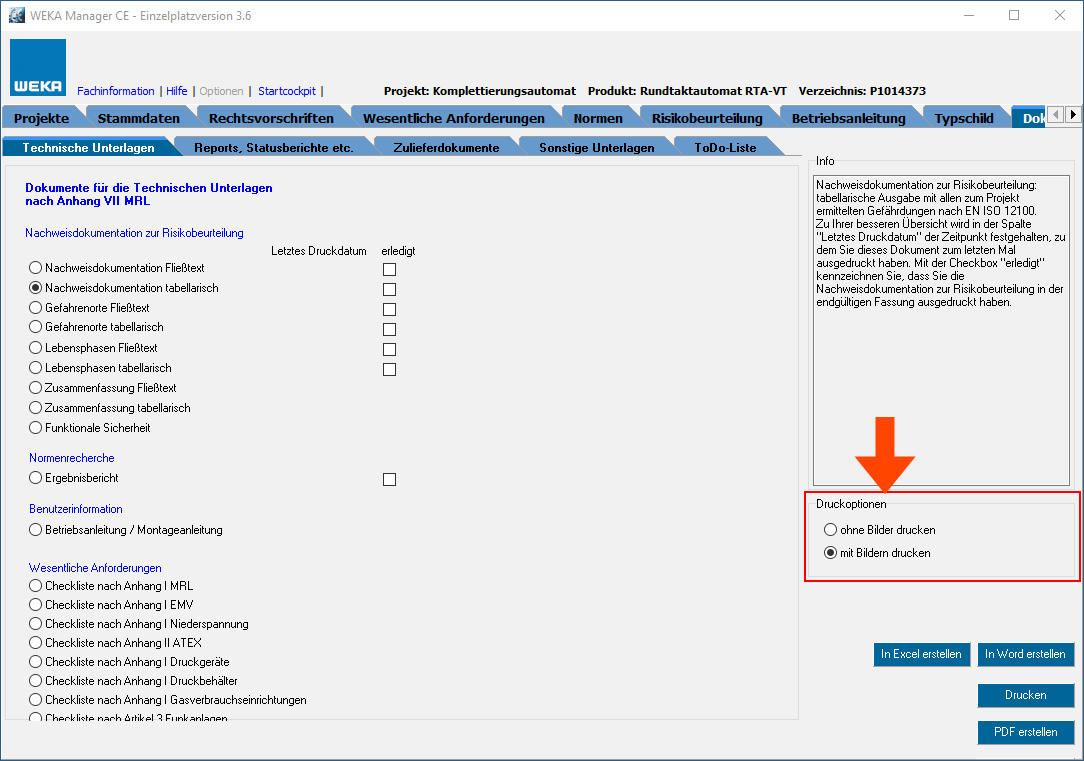The width and height of the screenshot is (1084, 761).
Task: Click the tab scroll left arrow
Action: pos(1056,115)
